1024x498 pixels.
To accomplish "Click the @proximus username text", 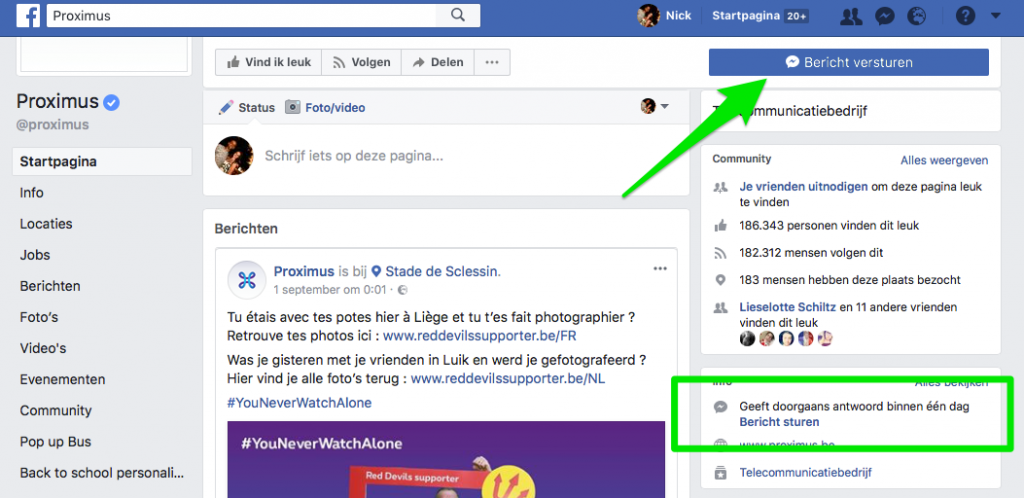I will tap(52, 125).
